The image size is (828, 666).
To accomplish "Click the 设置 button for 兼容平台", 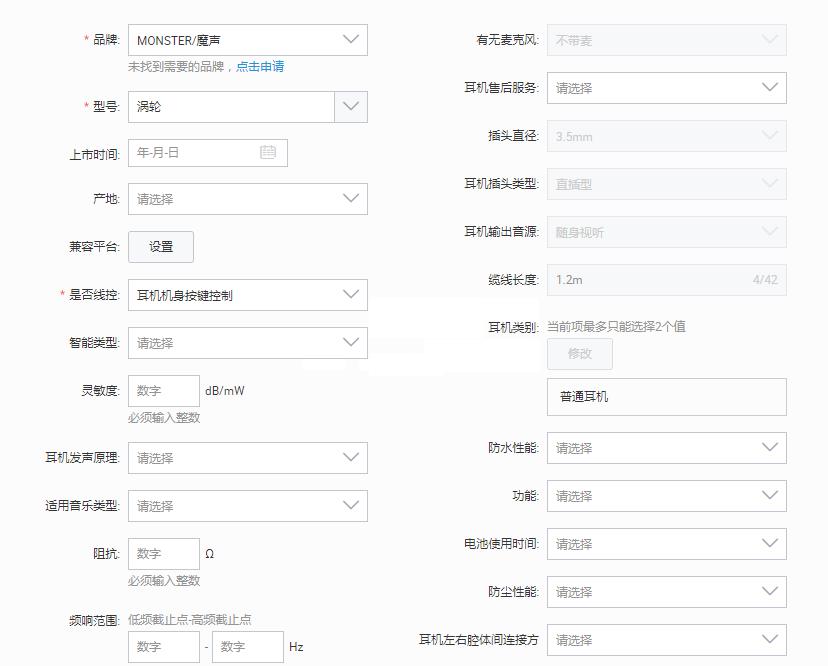I will tap(160, 246).
